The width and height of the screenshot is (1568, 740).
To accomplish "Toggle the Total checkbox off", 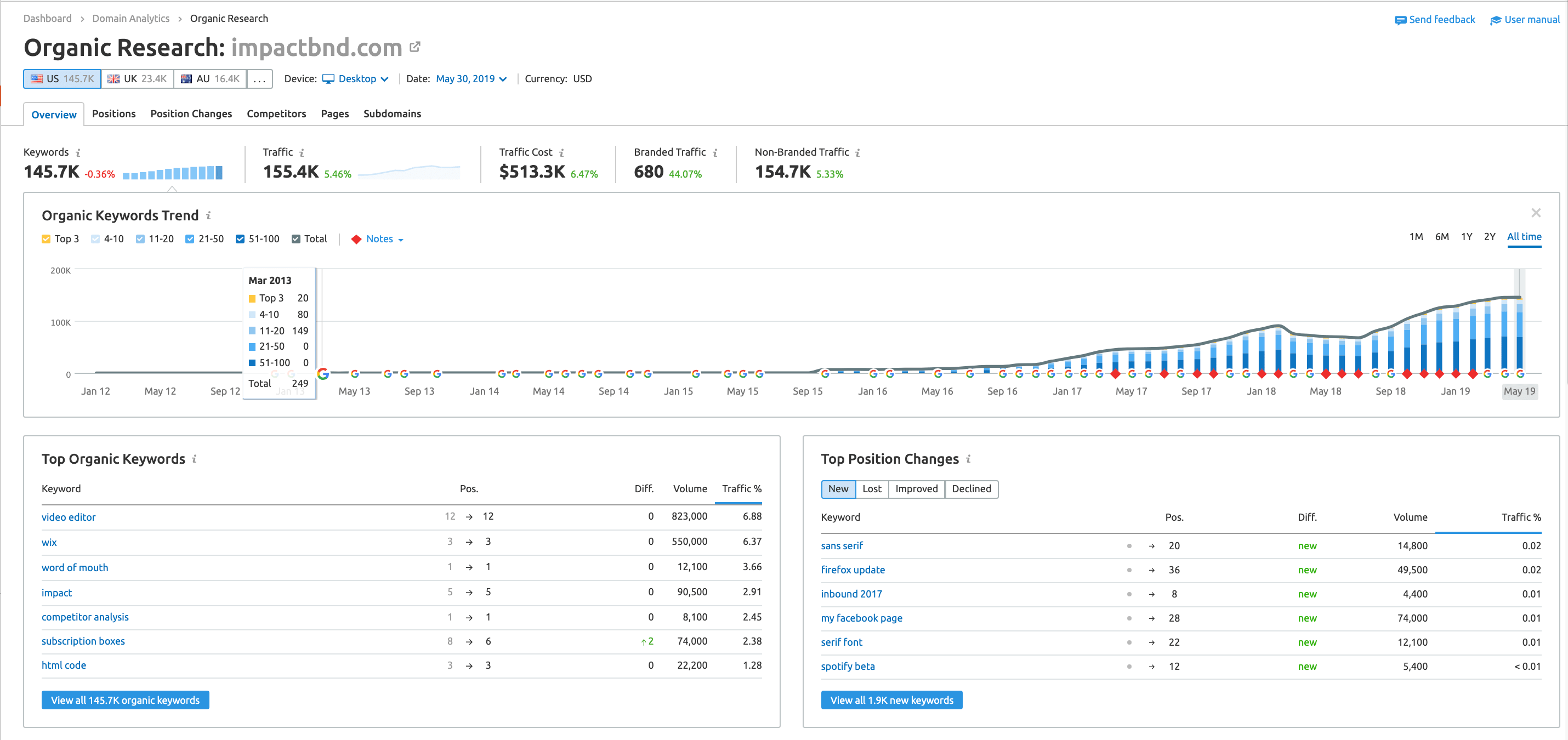I will click(x=296, y=238).
